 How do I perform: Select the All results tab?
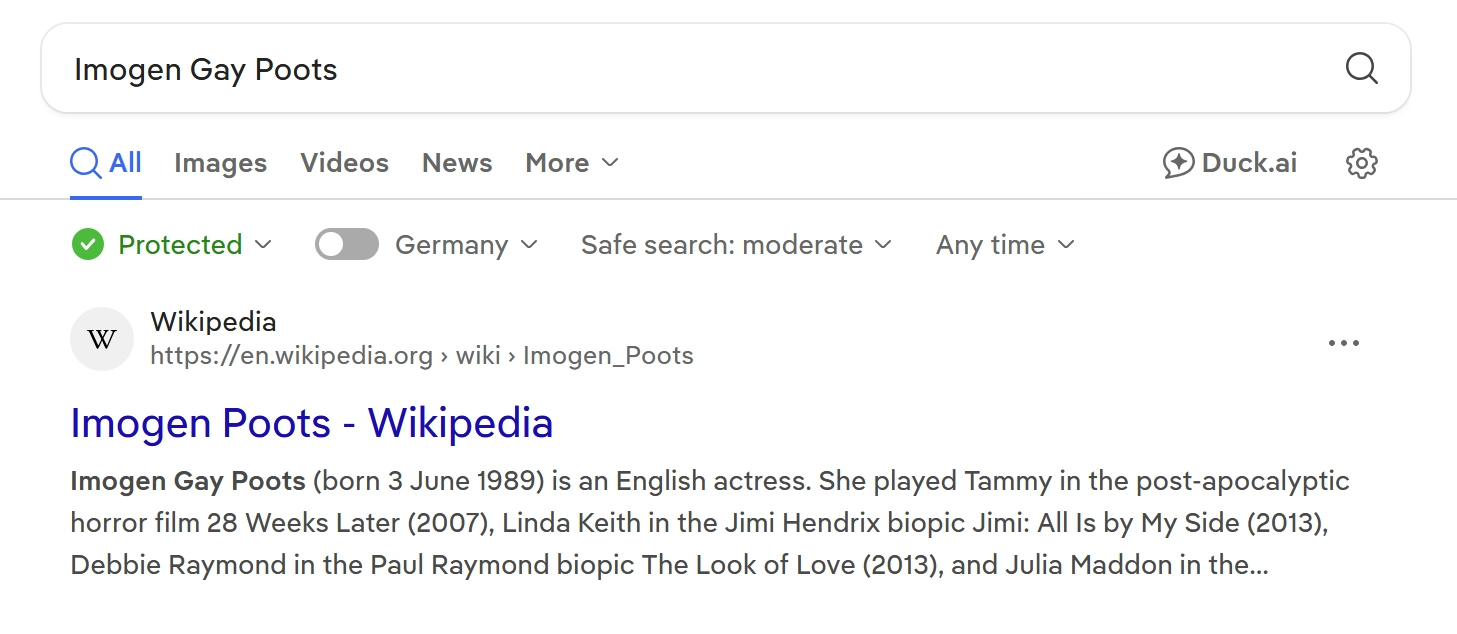click(106, 163)
